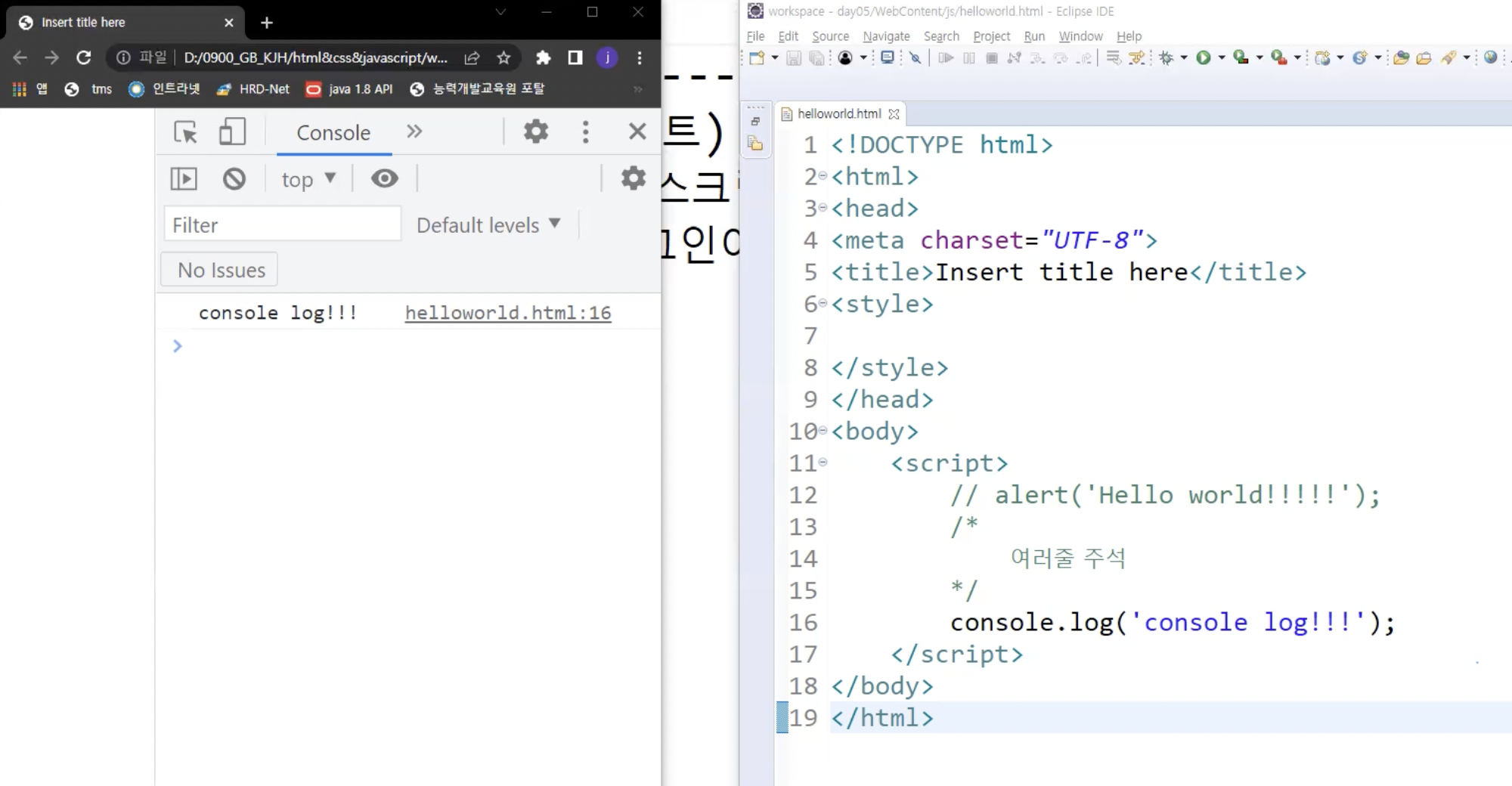1512x786 pixels.
Task: Click the Clear console icon
Action: pyautogui.click(x=234, y=179)
